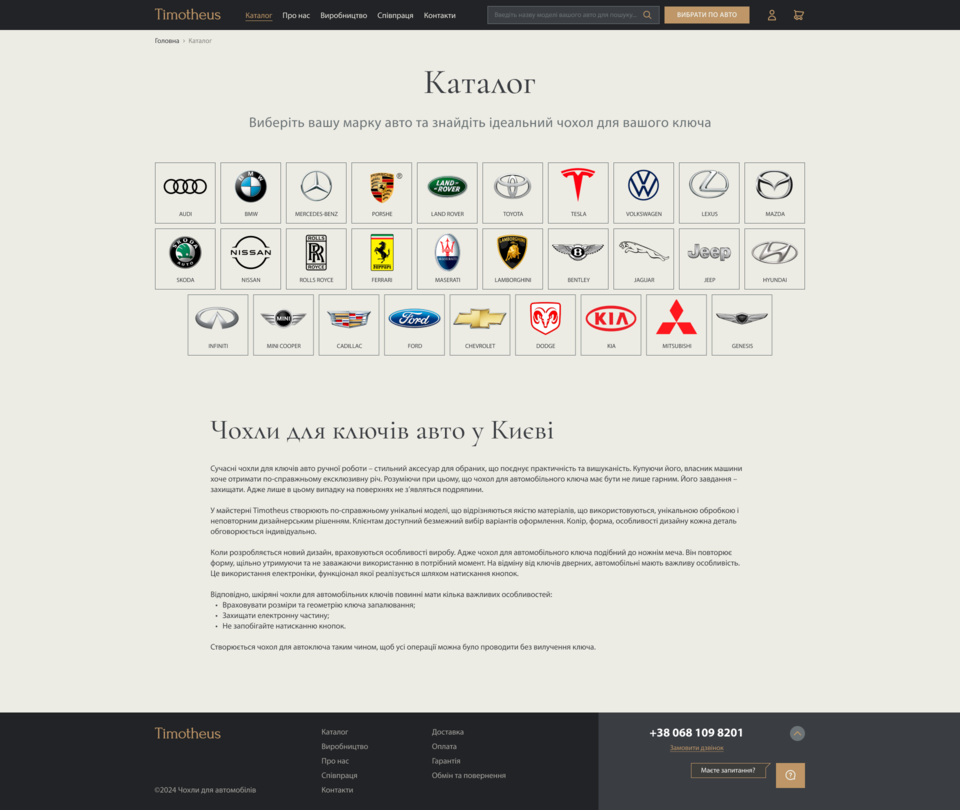
Task: Click the Timotheus logo in header
Action: (187, 15)
